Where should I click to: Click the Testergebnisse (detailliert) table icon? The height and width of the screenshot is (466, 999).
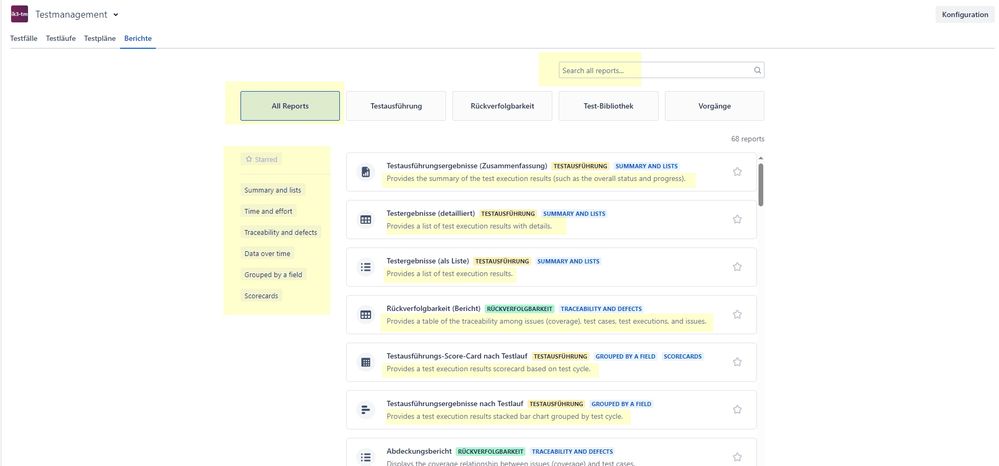(365, 219)
